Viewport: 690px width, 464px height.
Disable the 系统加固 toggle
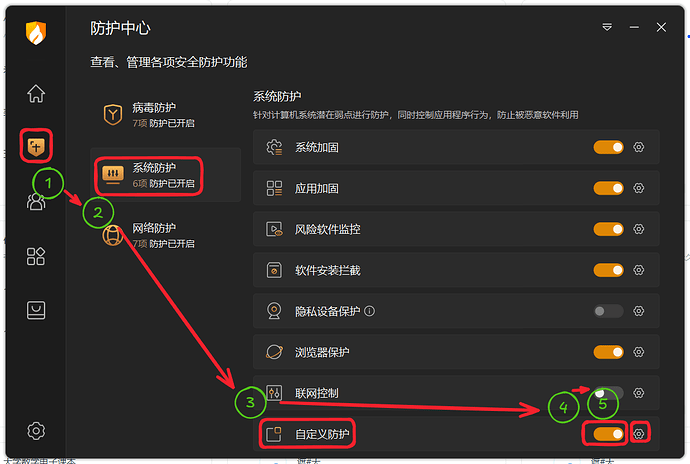[x=608, y=147]
